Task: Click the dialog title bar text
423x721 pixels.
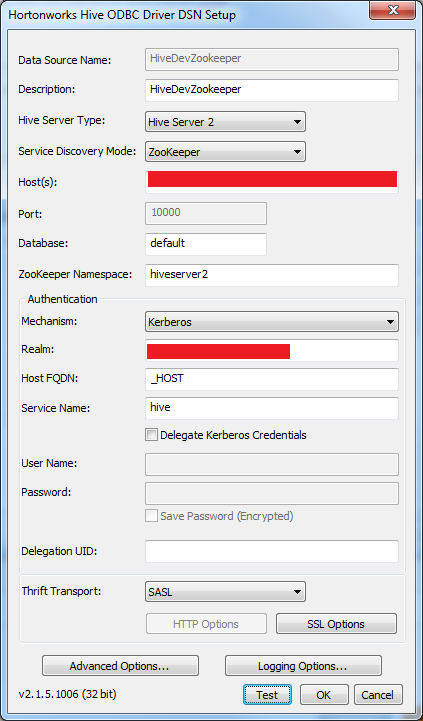Action: [x=122, y=15]
